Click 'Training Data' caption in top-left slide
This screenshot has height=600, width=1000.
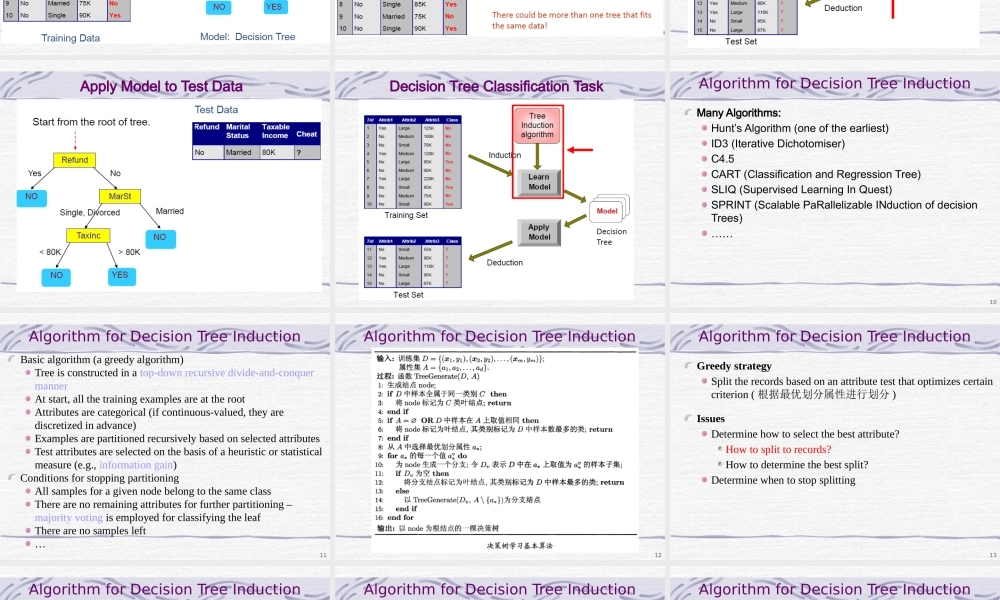[x=71, y=38]
